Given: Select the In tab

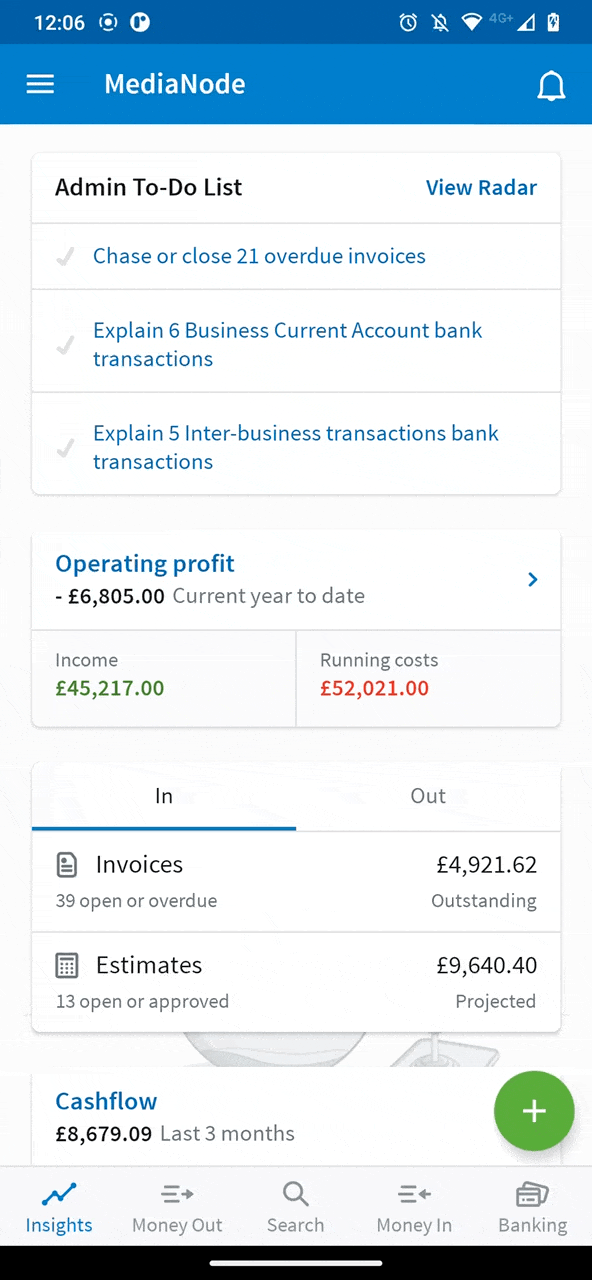Looking at the screenshot, I should click(164, 797).
